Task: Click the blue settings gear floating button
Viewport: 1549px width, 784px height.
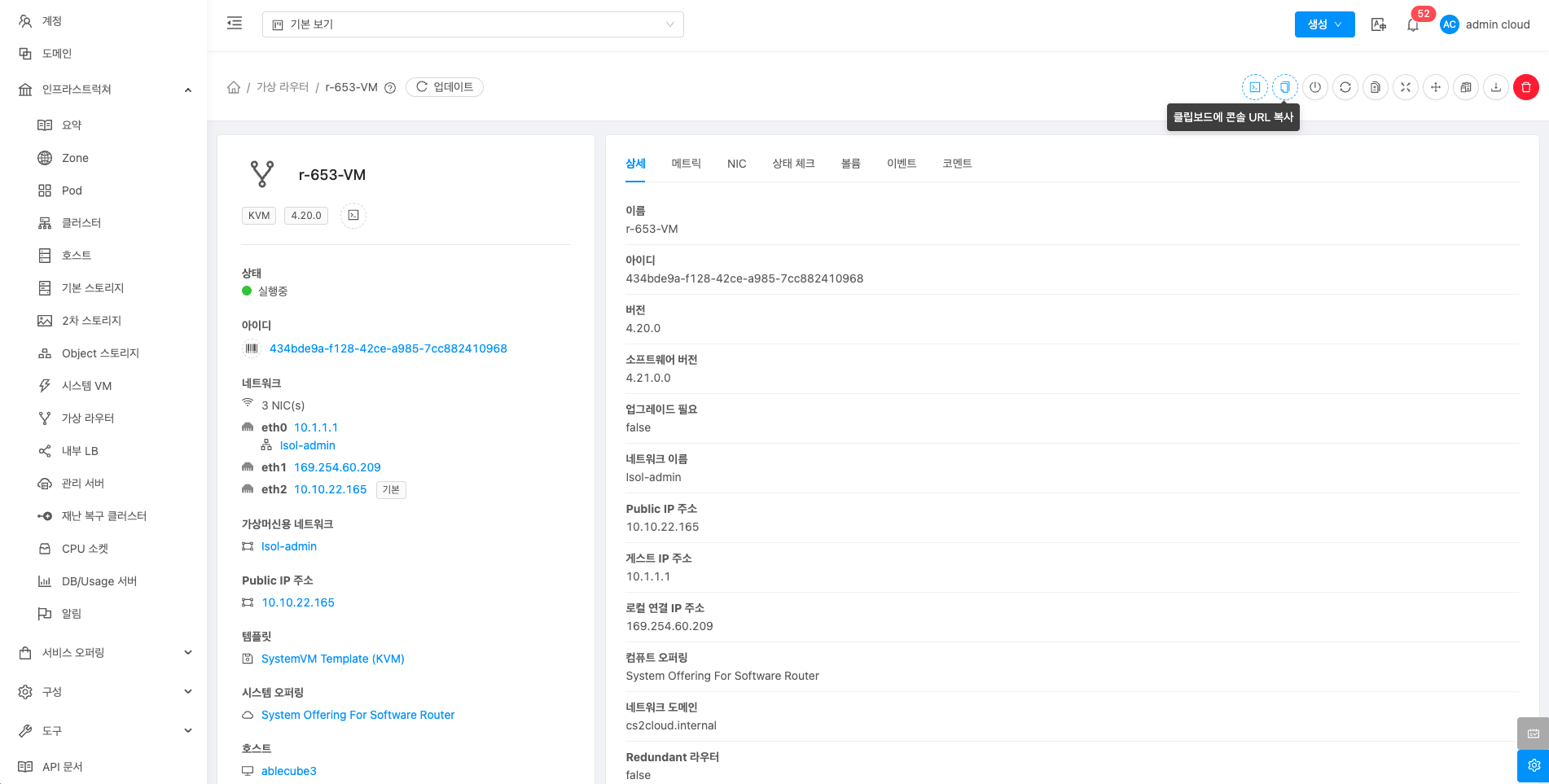Action: 1533,766
